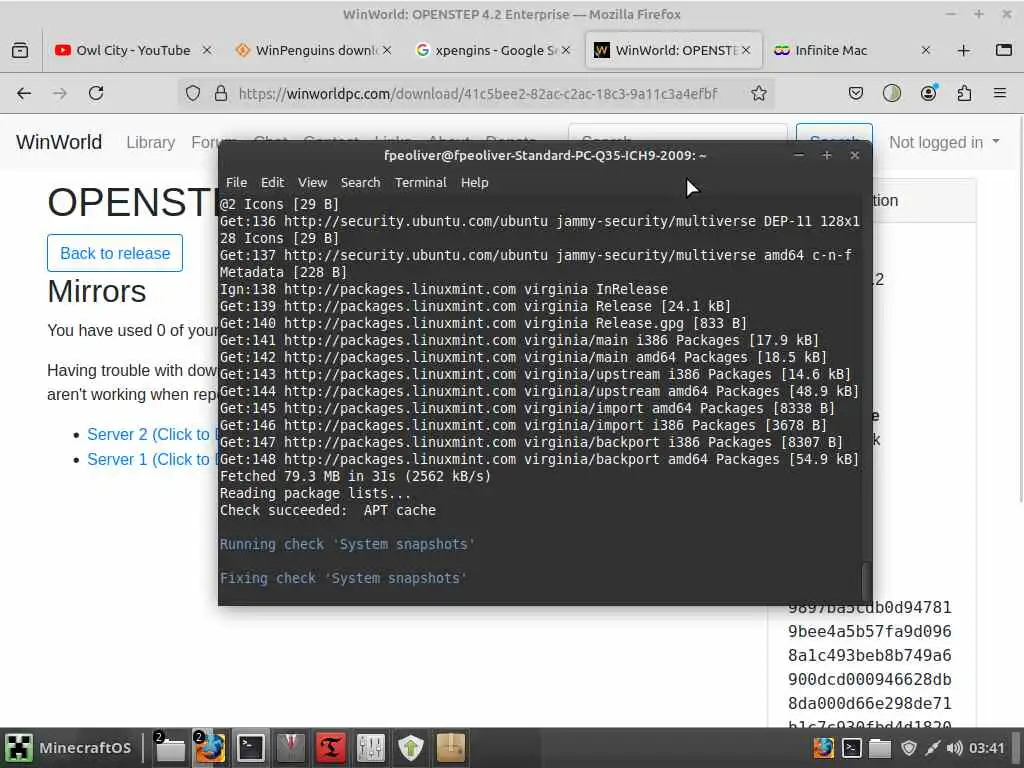Click the dark mode extension icon
This screenshot has height=768, width=1024.
point(891,93)
